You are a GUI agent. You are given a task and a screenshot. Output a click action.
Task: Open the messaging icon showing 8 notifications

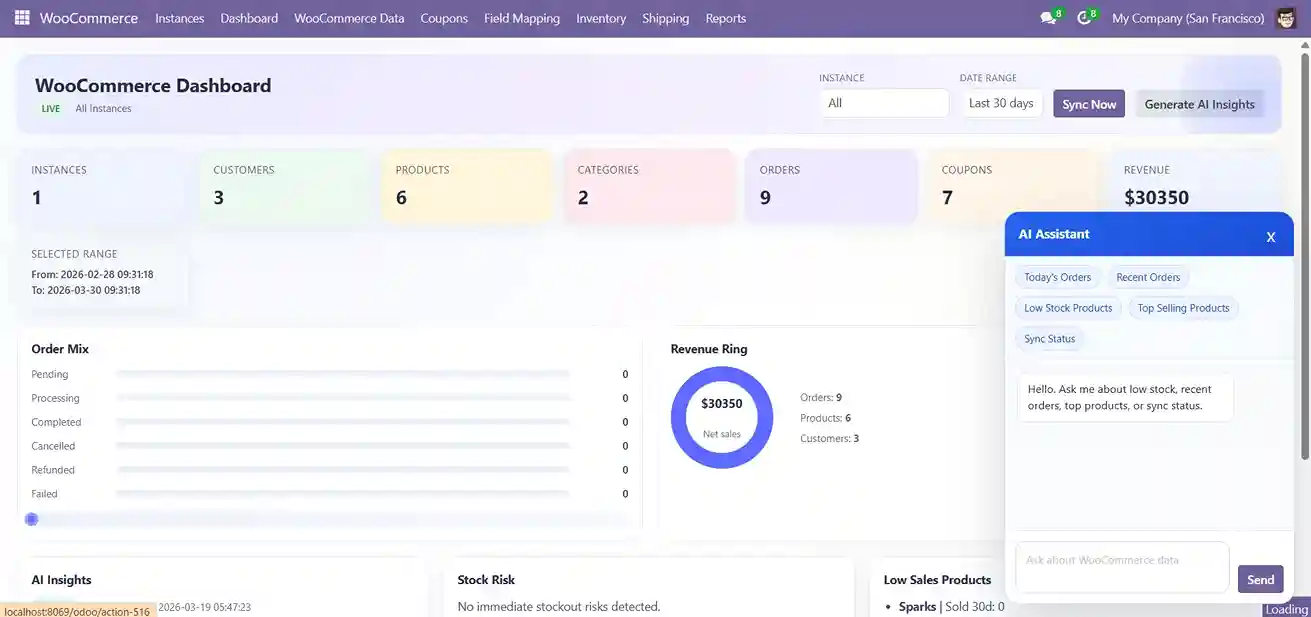point(1048,17)
